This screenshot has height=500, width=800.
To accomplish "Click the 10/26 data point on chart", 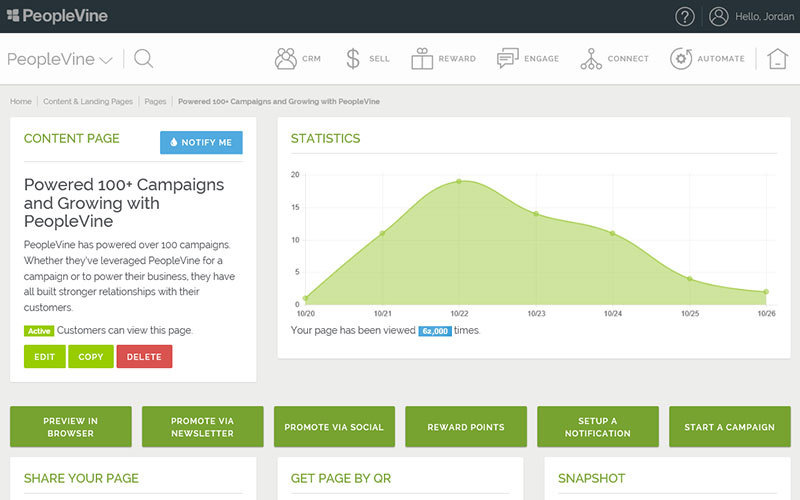I will point(766,292).
